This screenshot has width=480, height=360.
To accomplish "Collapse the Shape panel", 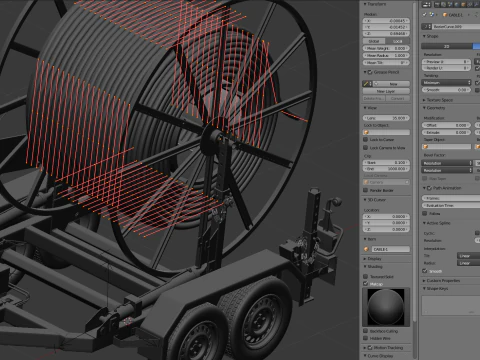I will (x=424, y=36).
